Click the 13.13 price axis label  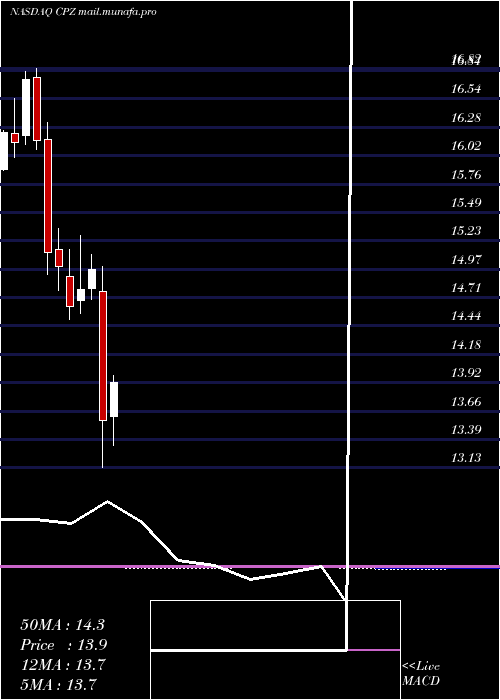tap(466, 458)
